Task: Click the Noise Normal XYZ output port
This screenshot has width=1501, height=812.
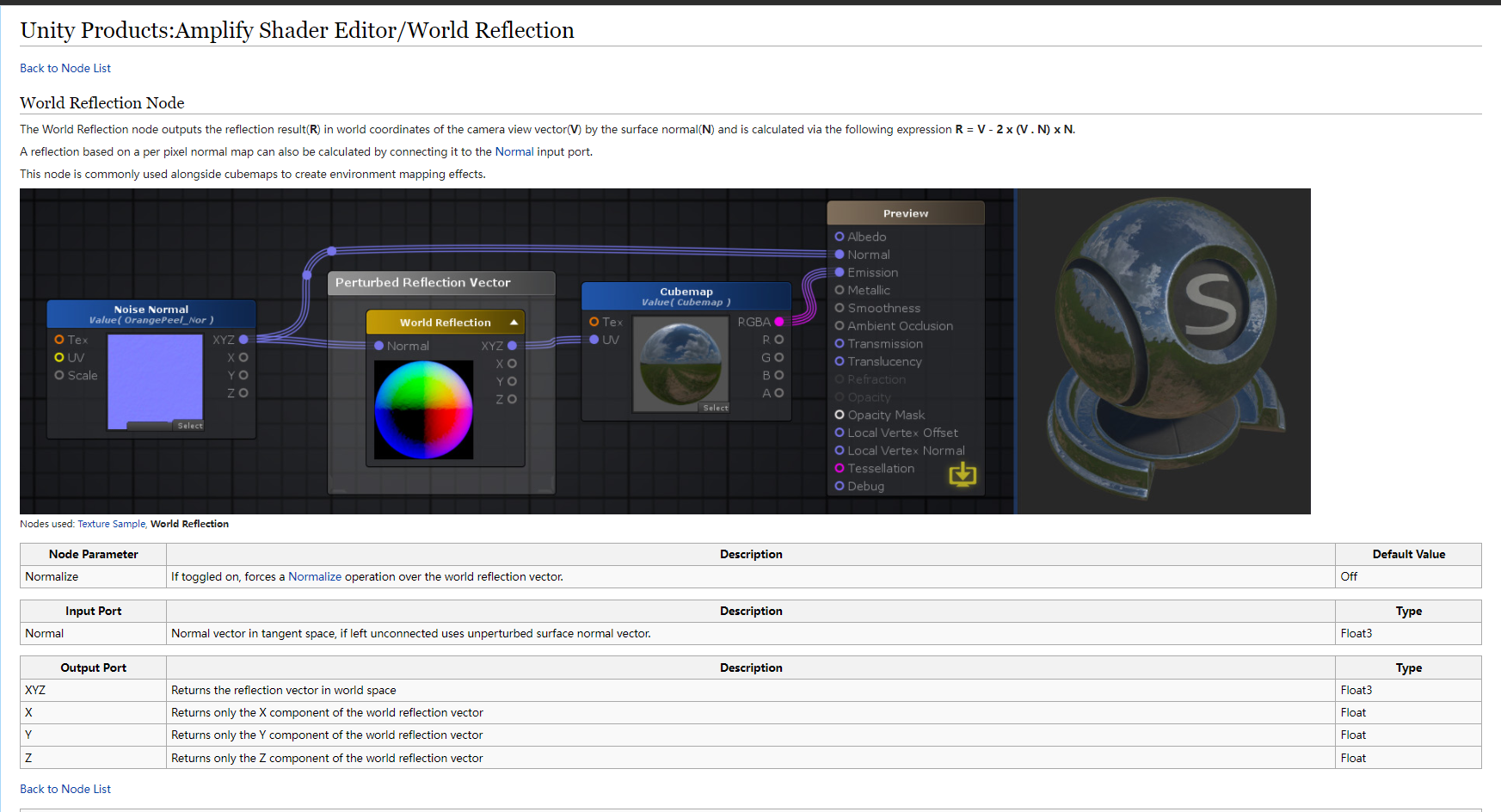Action: (243, 340)
